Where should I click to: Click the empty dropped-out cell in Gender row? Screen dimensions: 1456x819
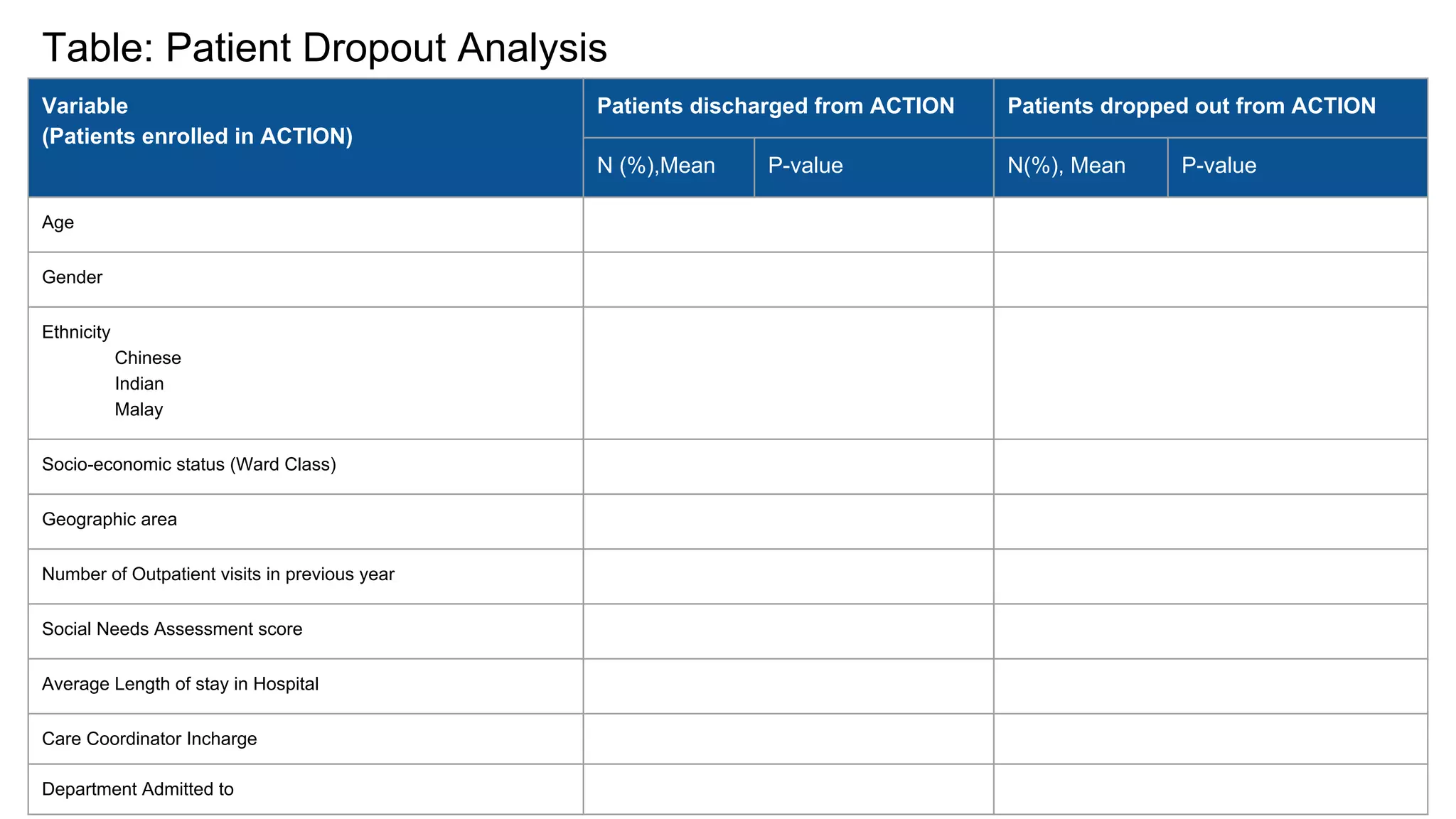(x=1211, y=279)
